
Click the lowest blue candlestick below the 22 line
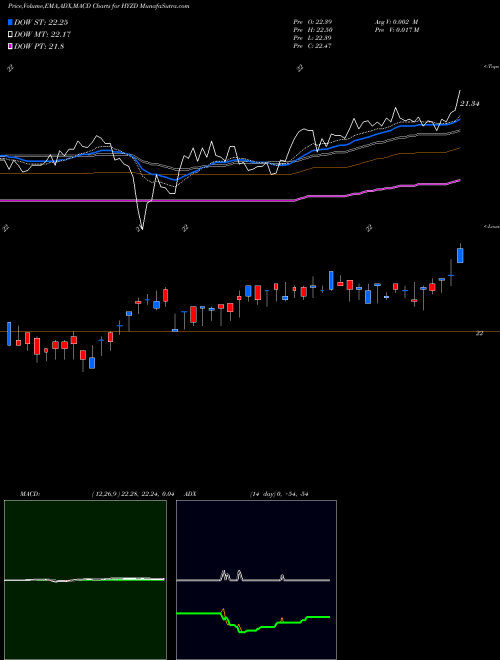(x=92, y=363)
